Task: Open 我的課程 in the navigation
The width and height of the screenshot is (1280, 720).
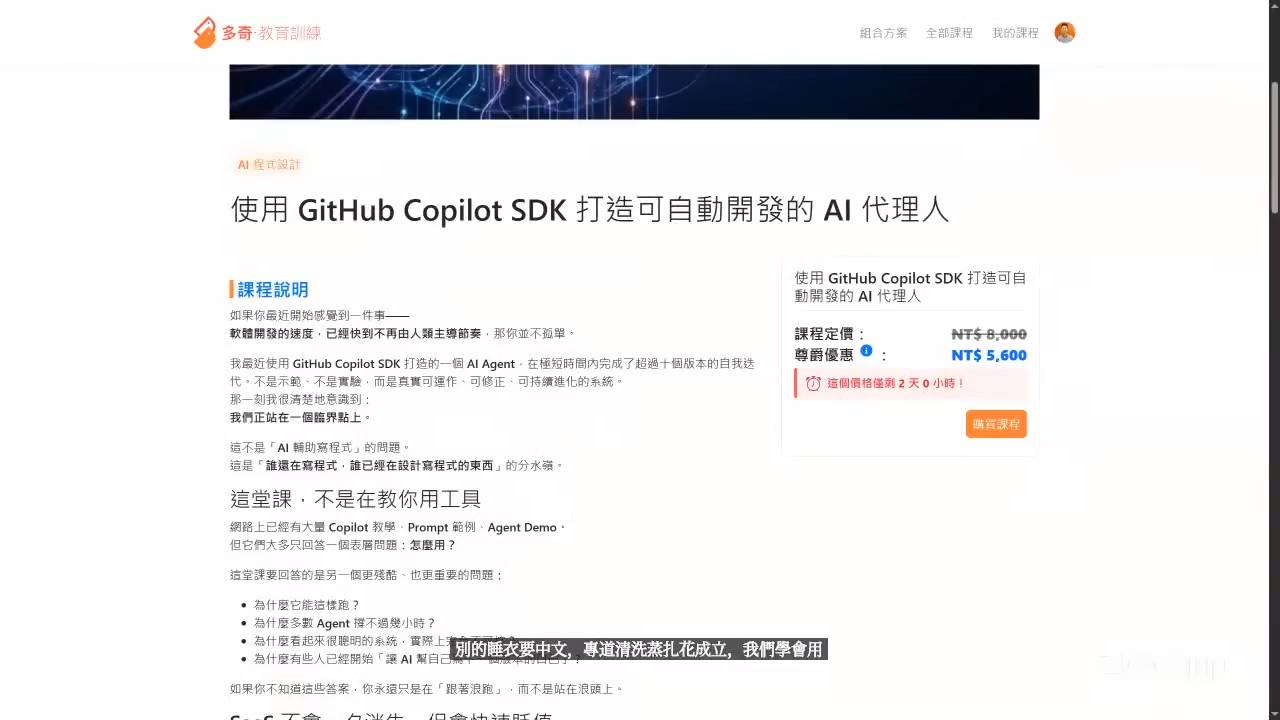Action: point(1015,33)
